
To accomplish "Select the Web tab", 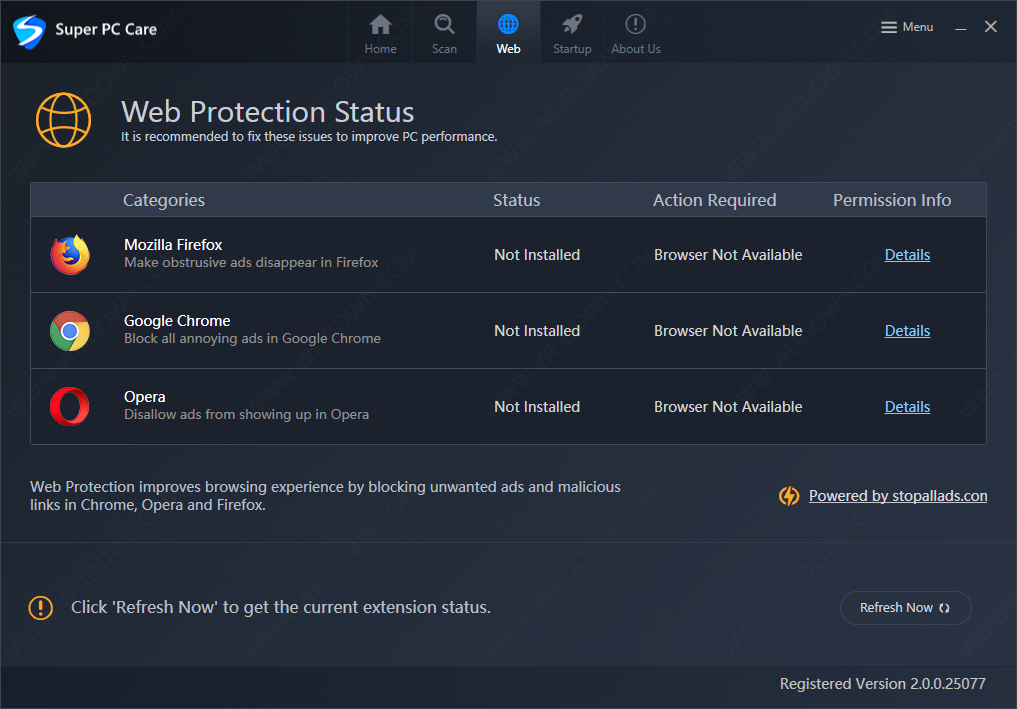I will [x=508, y=34].
